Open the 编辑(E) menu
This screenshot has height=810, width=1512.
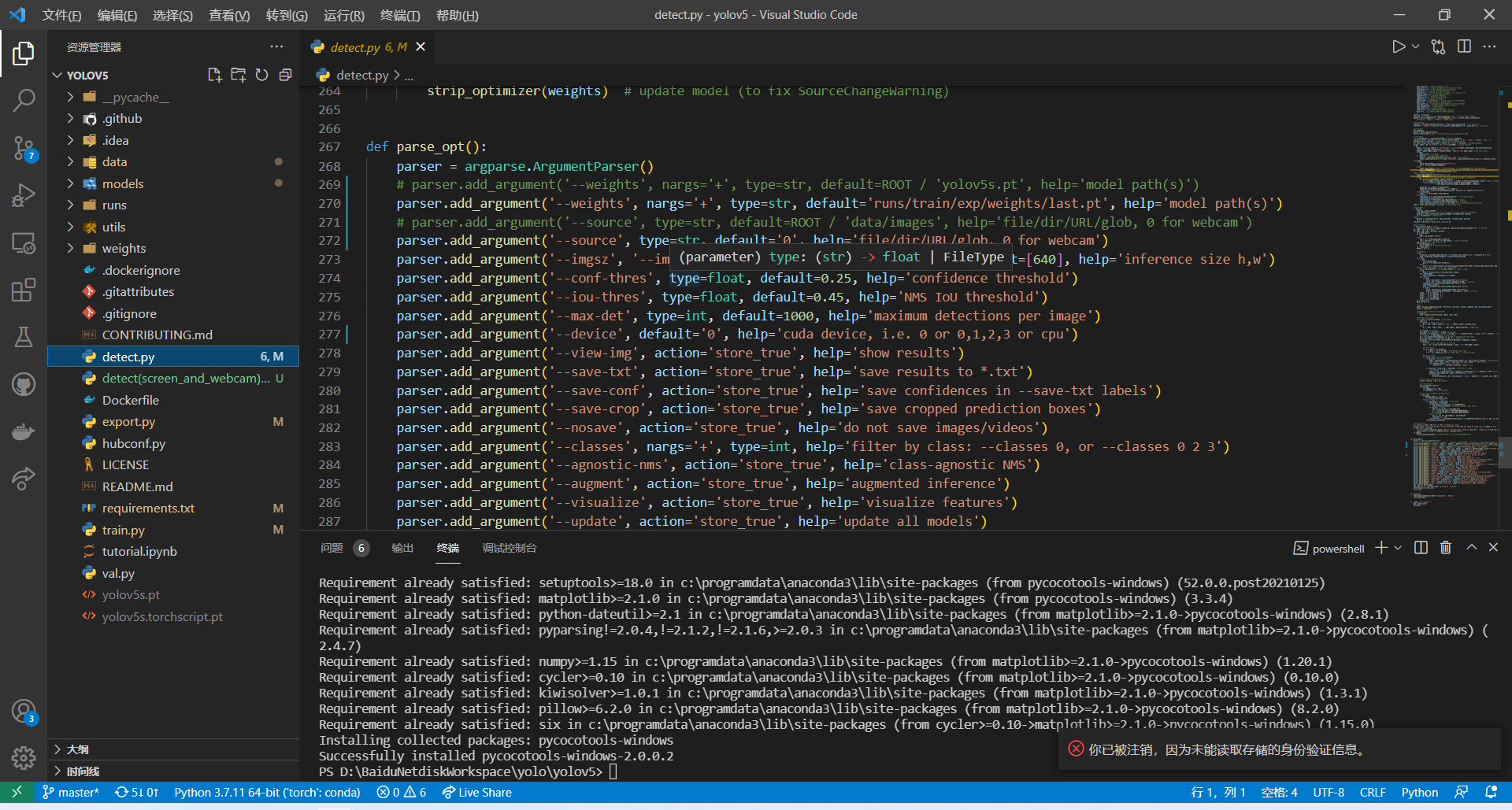(117, 15)
